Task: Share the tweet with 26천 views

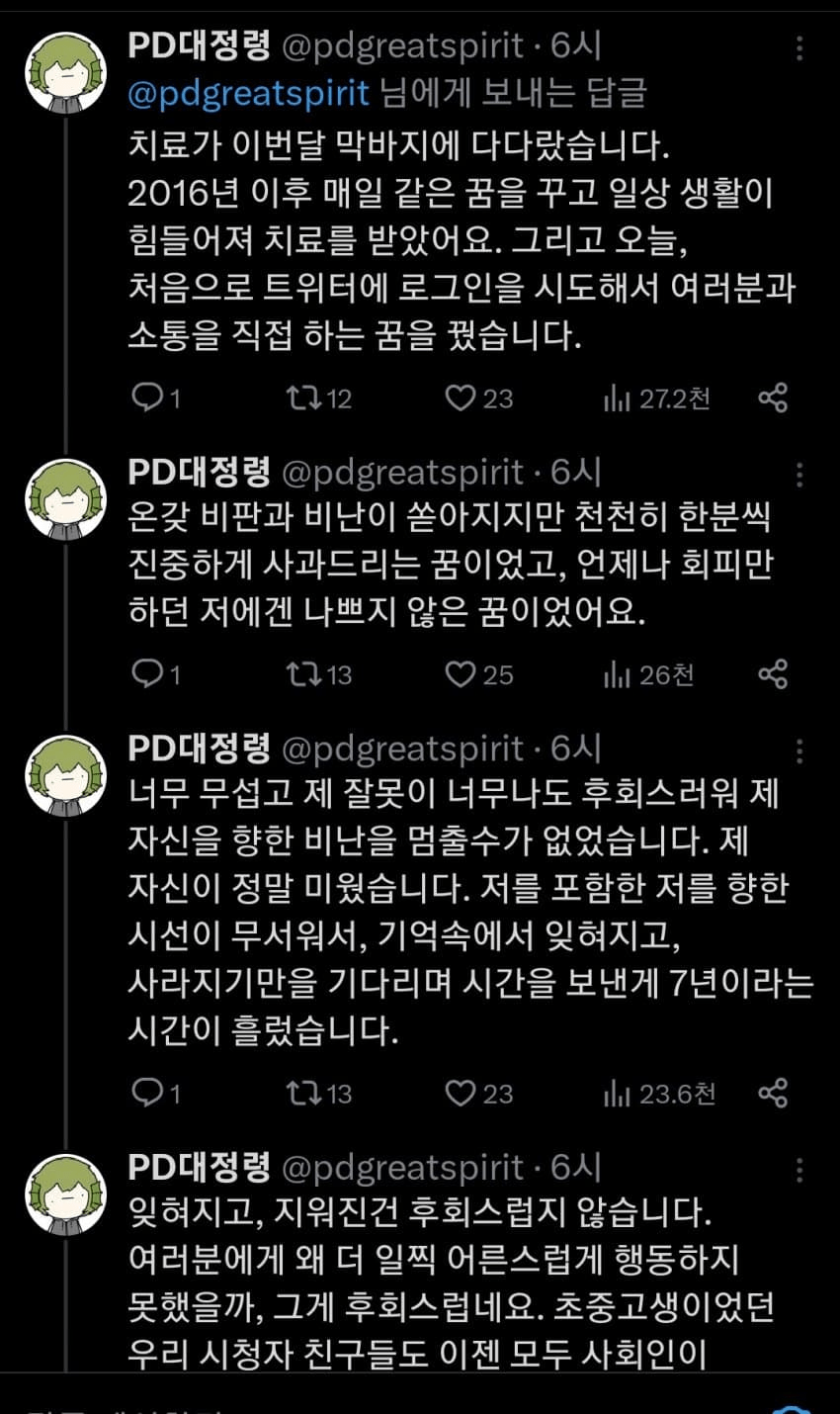Action: pos(773,674)
